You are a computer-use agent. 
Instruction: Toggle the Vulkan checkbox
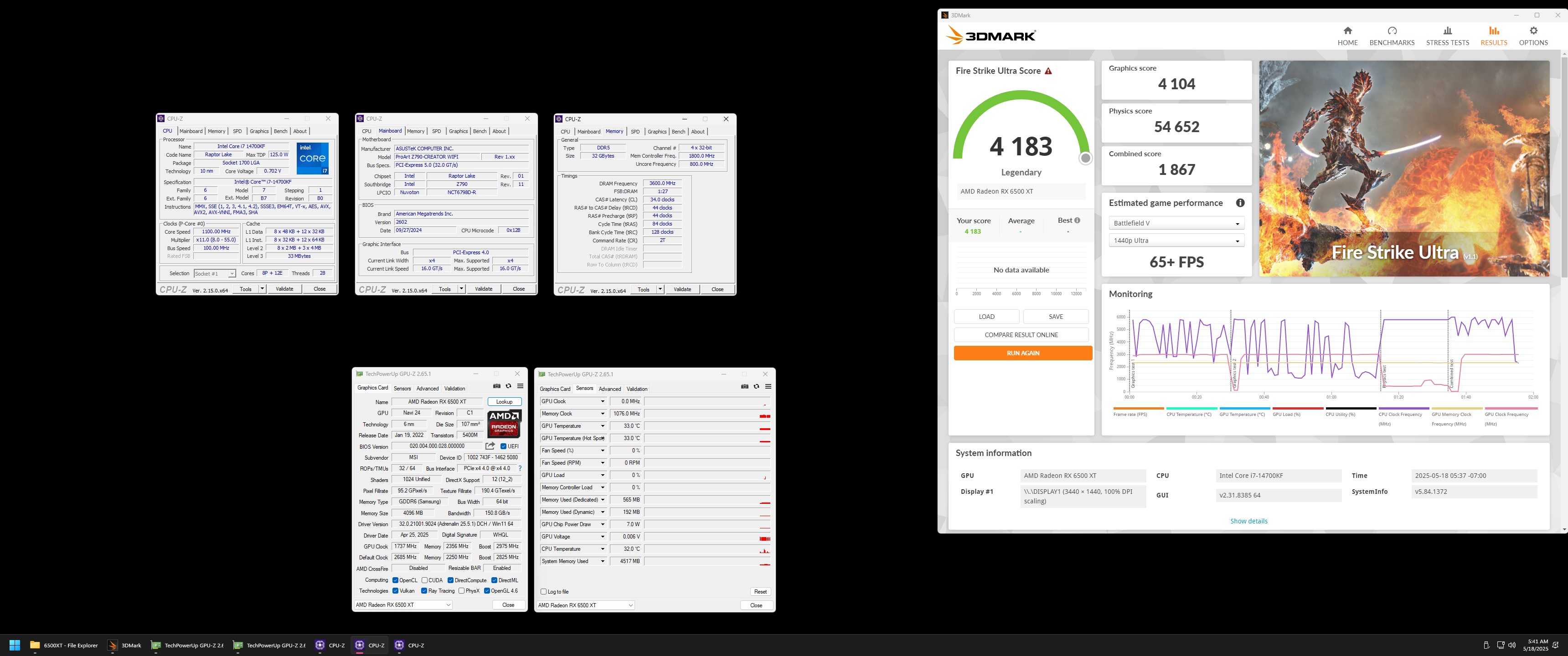(396, 591)
